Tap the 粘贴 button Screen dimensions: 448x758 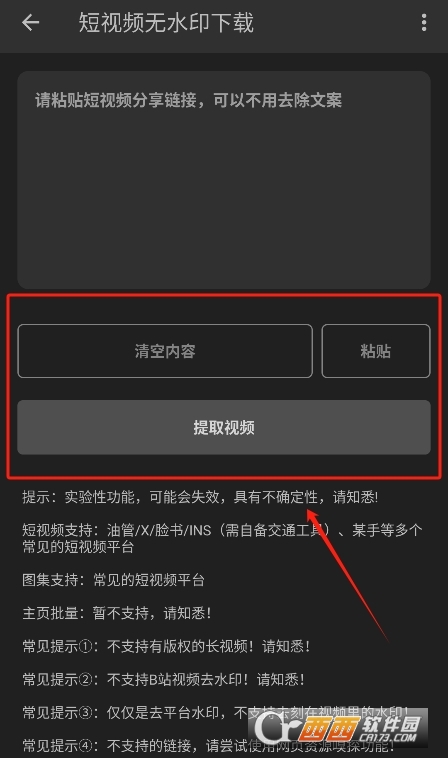376,351
